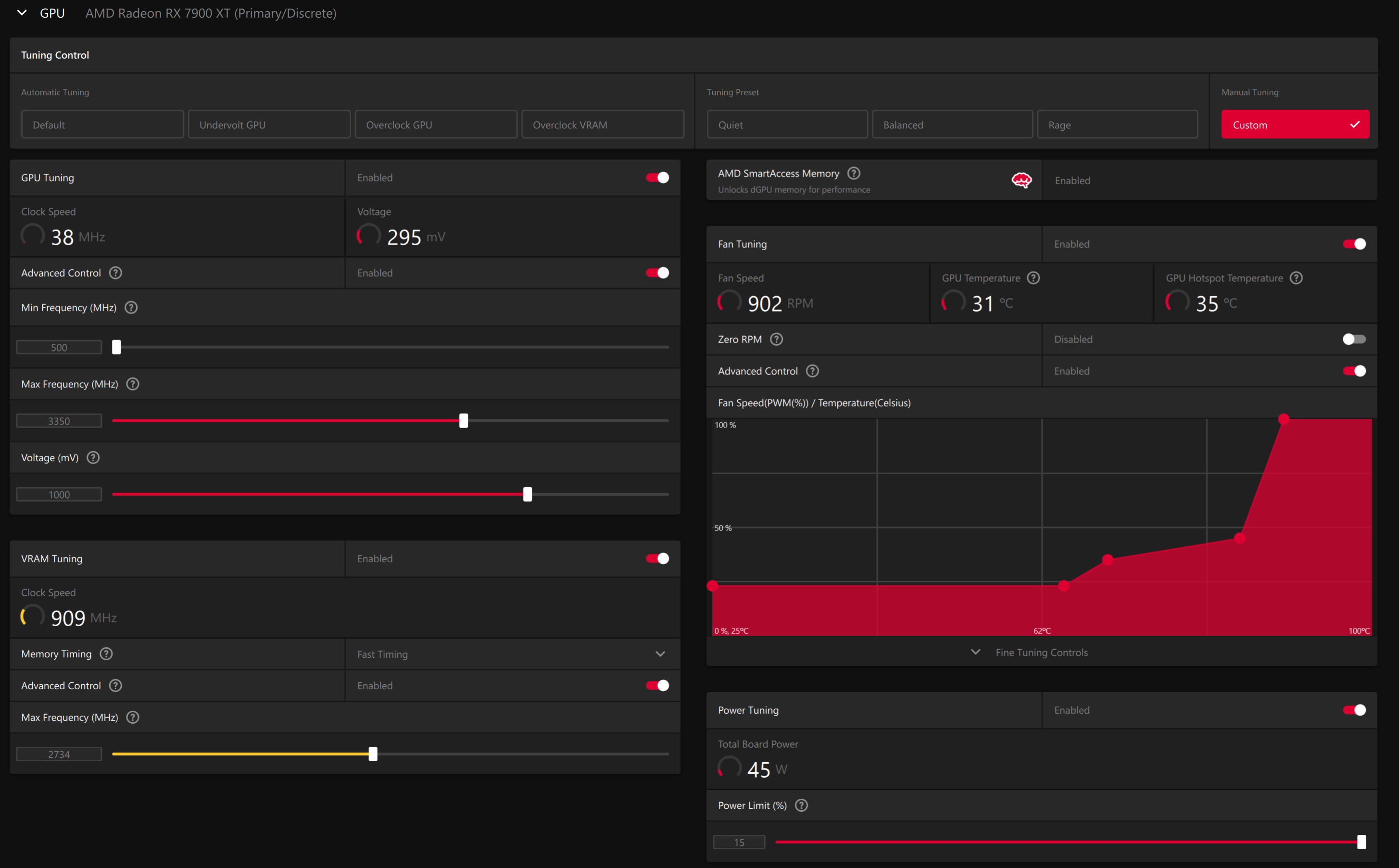Open help for Voltage (mV)
The image size is (1399, 868).
coord(93,457)
